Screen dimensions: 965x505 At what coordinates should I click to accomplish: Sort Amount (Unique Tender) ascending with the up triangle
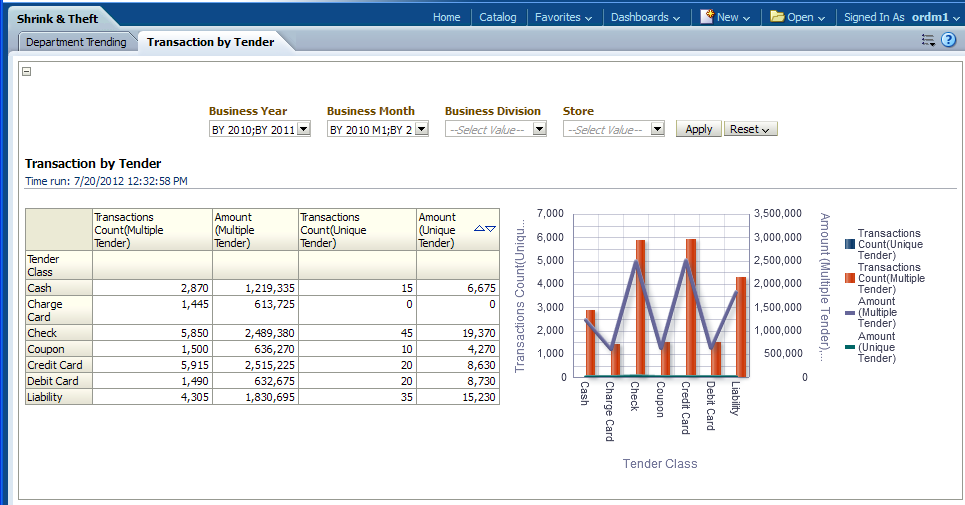point(479,229)
